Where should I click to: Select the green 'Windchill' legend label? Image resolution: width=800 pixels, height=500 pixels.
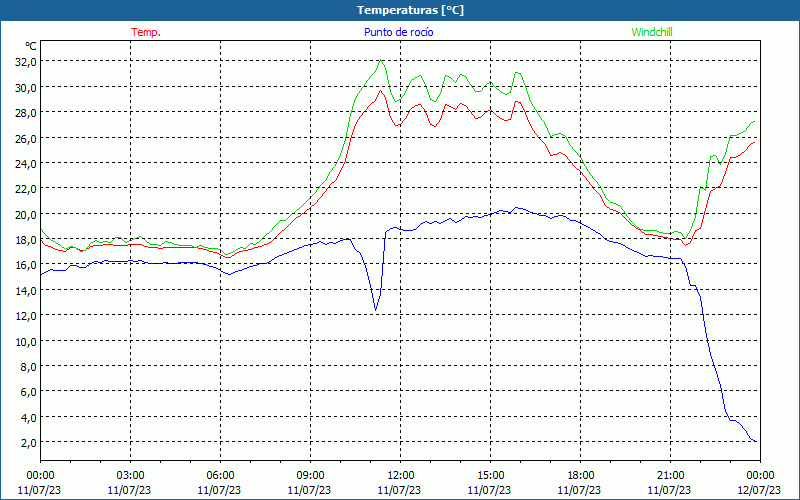click(652, 32)
